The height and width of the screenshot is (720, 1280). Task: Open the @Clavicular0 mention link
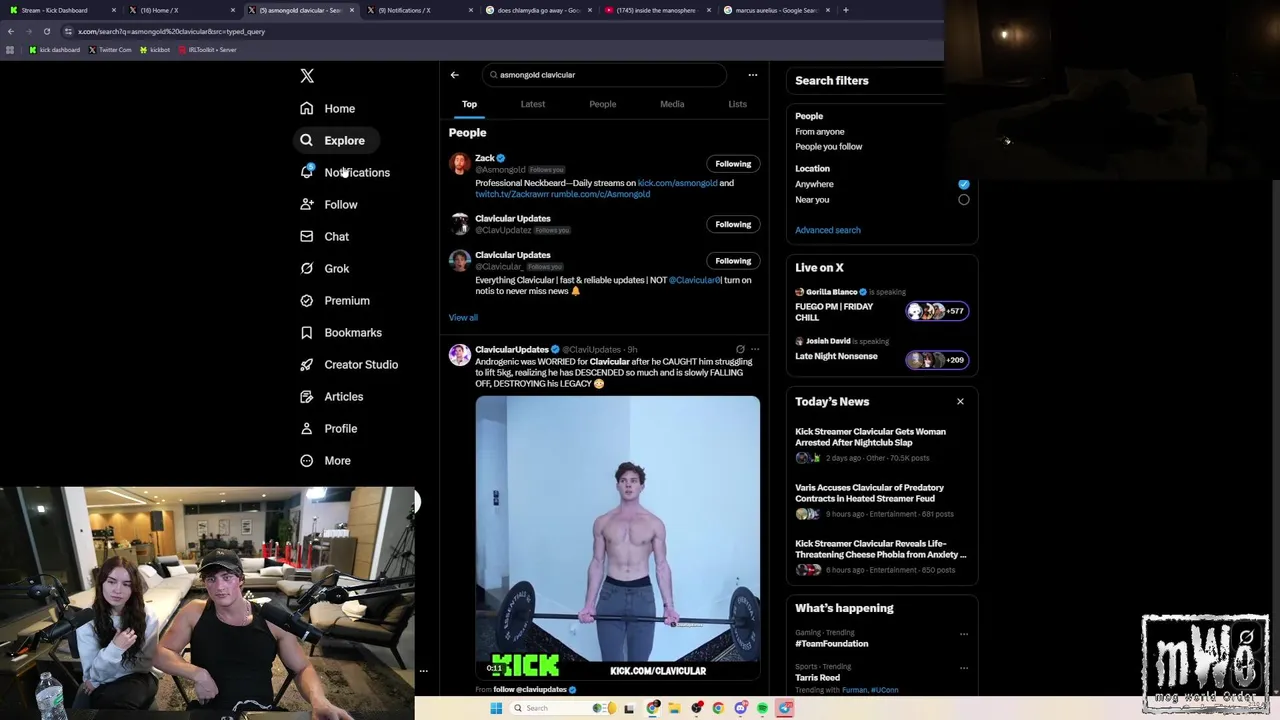point(694,280)
